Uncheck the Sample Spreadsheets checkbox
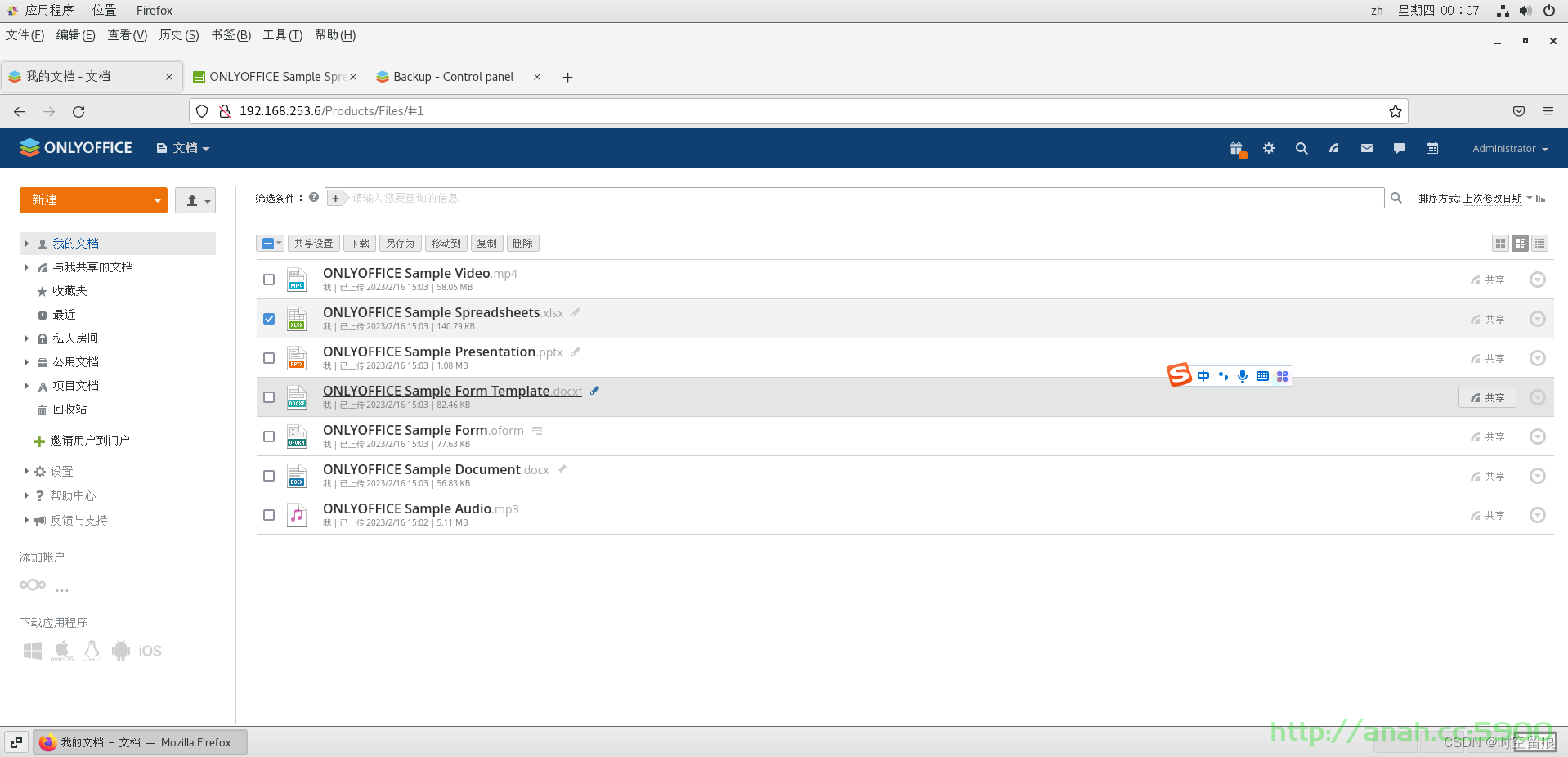The width and height of the screenshot is (1568, 757). point(269,319)
